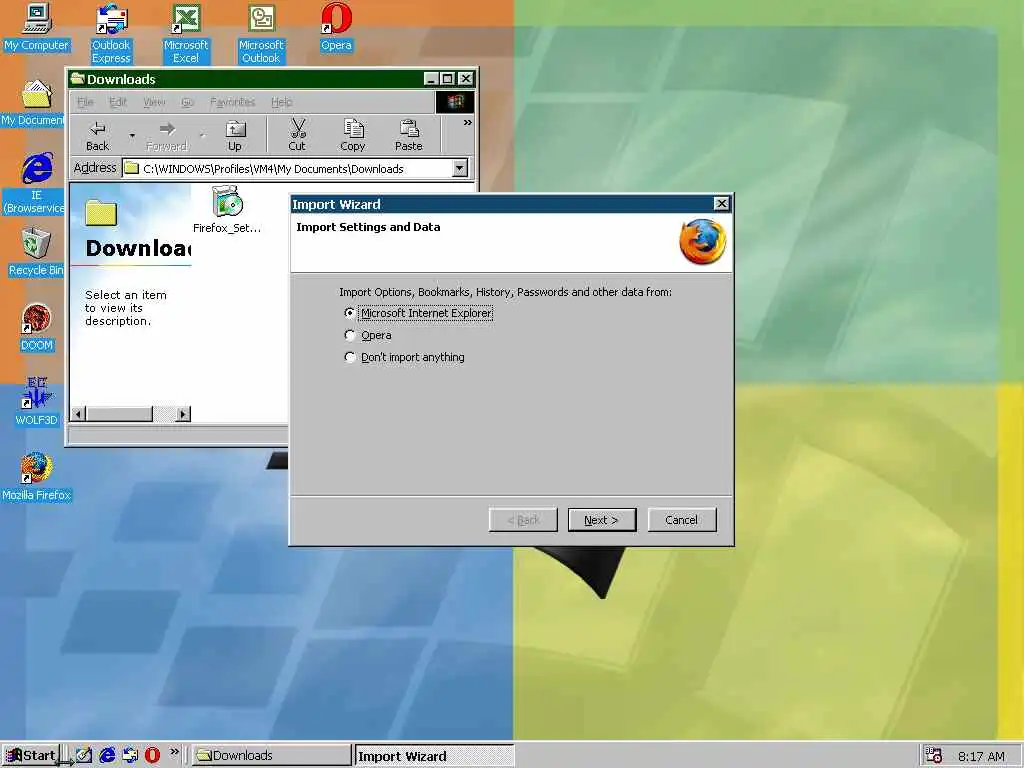Select Microsoft Internet Explorer import option
The height and width of the screenshot is (768, 1024).
click(419, 313)
